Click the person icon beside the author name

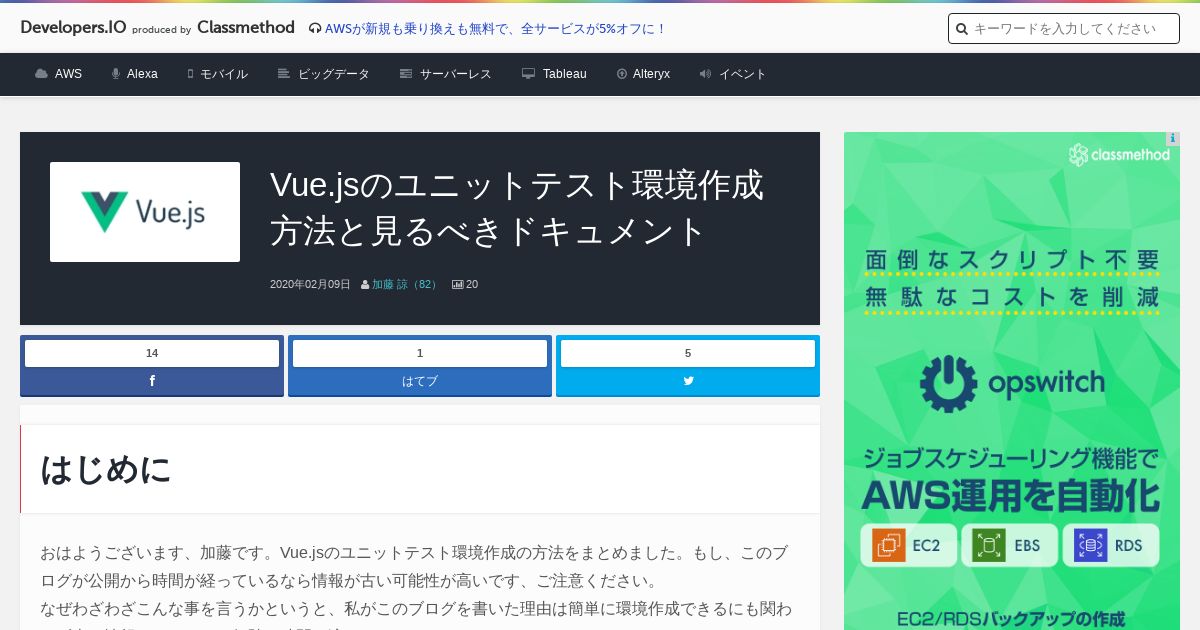[x=365, y=284]
